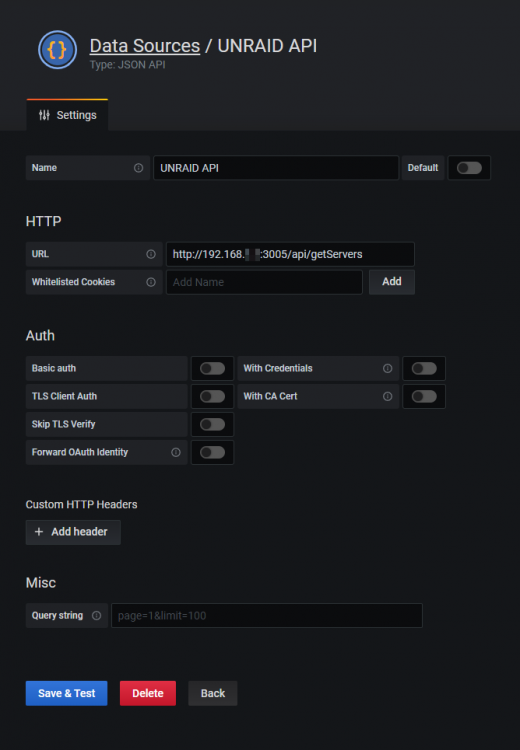Enable the With Credentials switch

coord(424,368)
